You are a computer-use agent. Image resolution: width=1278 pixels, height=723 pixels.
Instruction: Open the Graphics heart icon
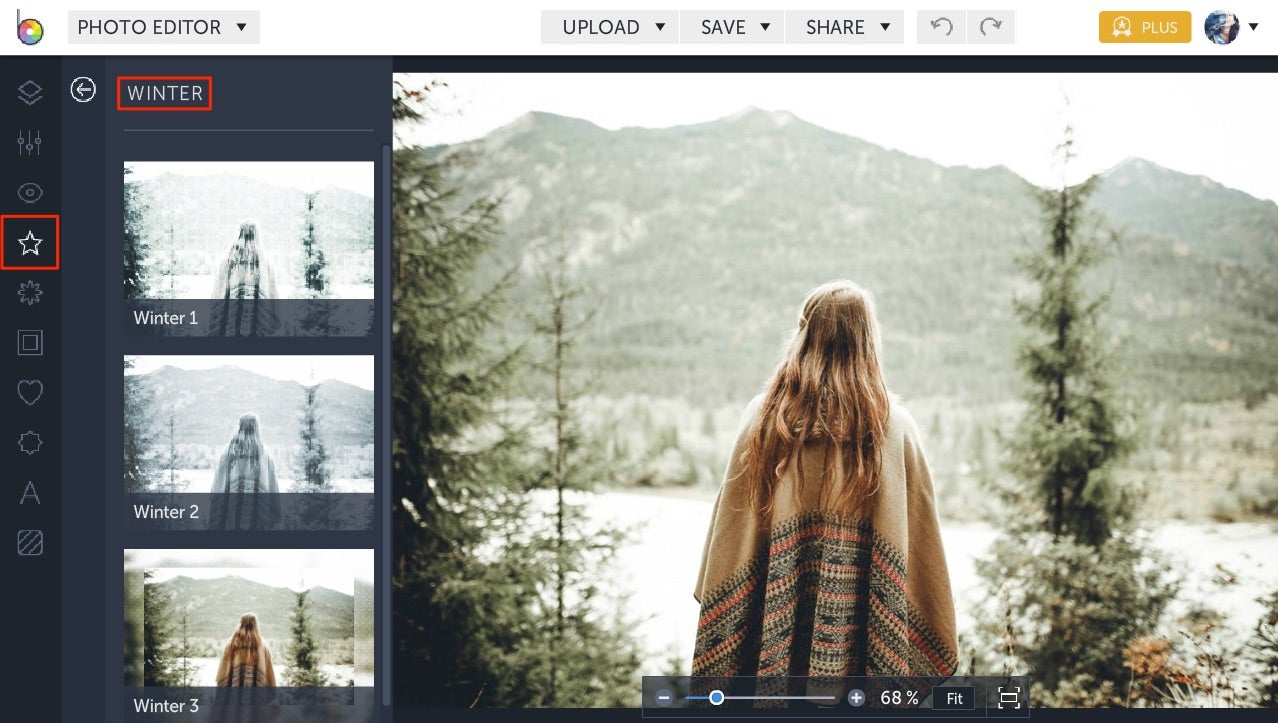click(30, 392)
